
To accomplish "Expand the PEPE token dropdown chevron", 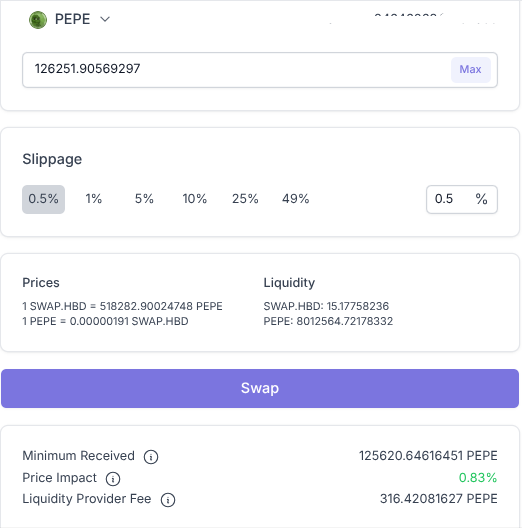I will (x=105, y=19).
